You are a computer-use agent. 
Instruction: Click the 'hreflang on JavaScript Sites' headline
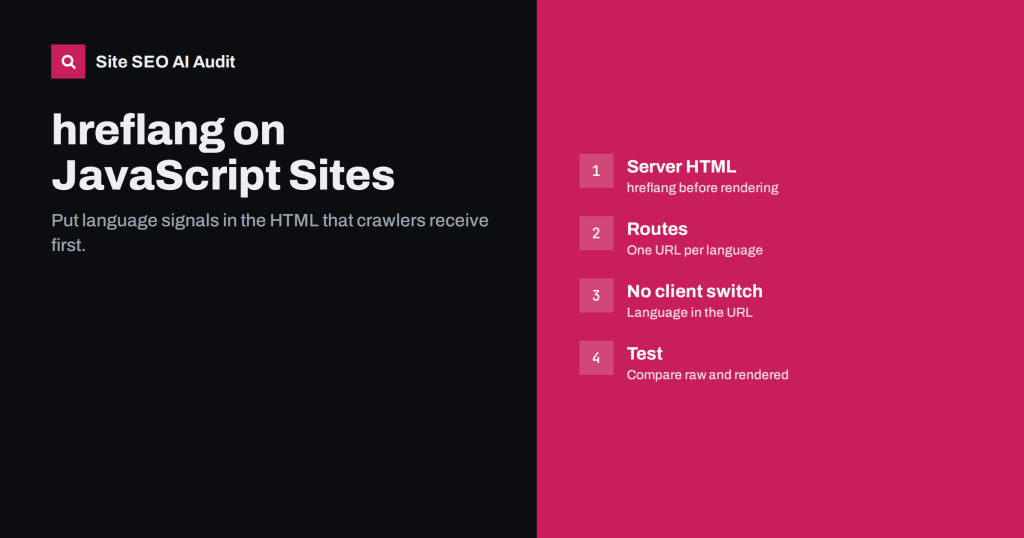[x=223, y=152]
